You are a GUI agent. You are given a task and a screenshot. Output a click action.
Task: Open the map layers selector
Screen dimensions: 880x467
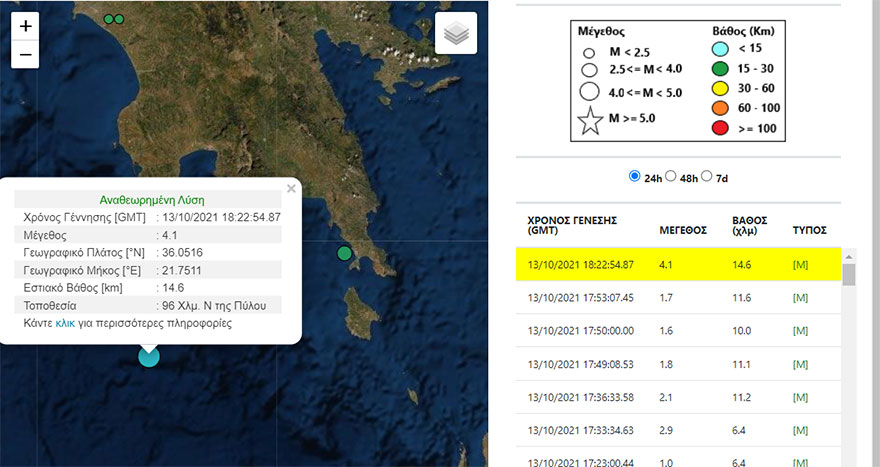coord(456,34)
